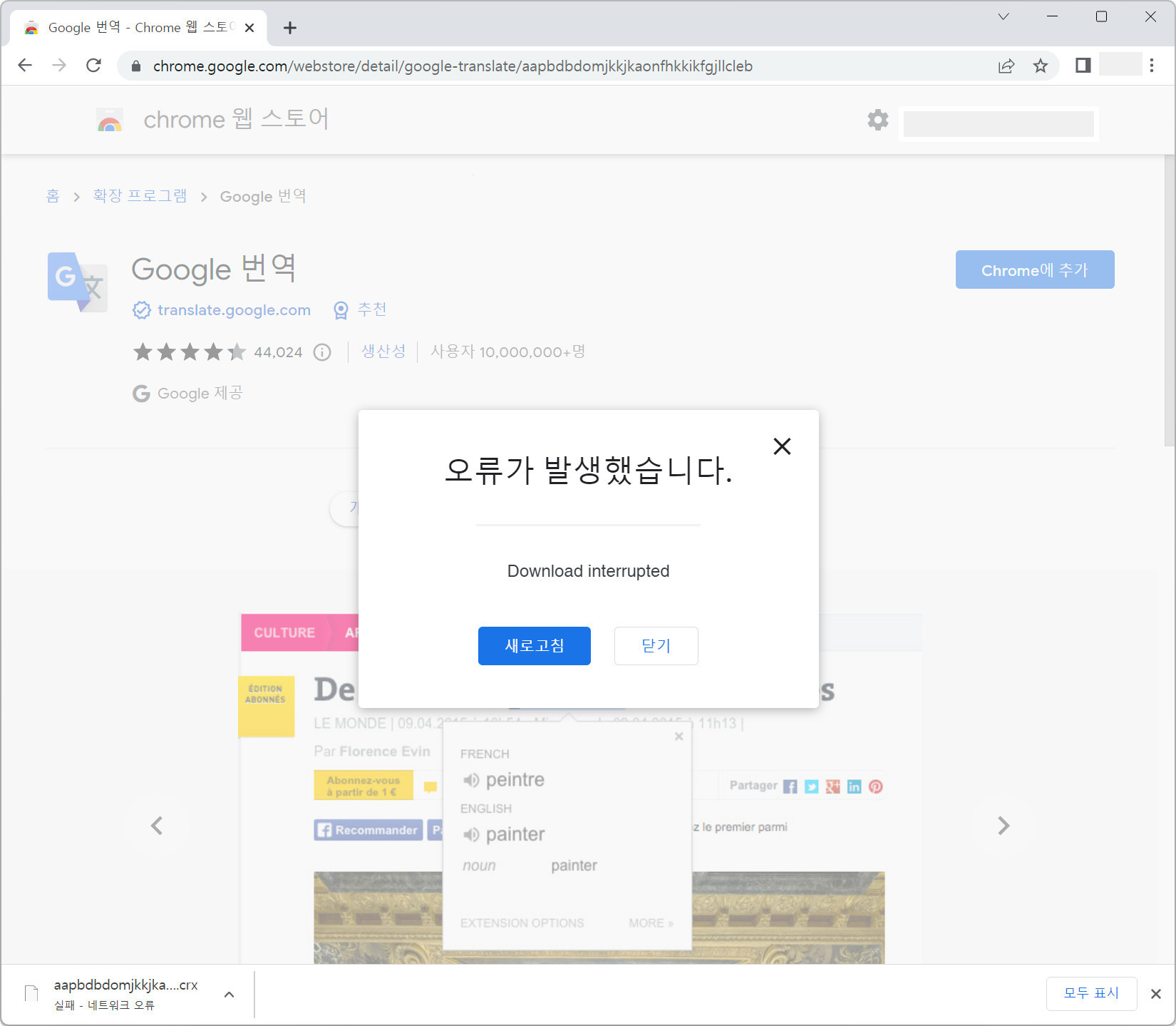This screenshot has width=1176, height=1026.
Task: Click the 새로고침 button in the dialog
Action: [x=535, y=646]
